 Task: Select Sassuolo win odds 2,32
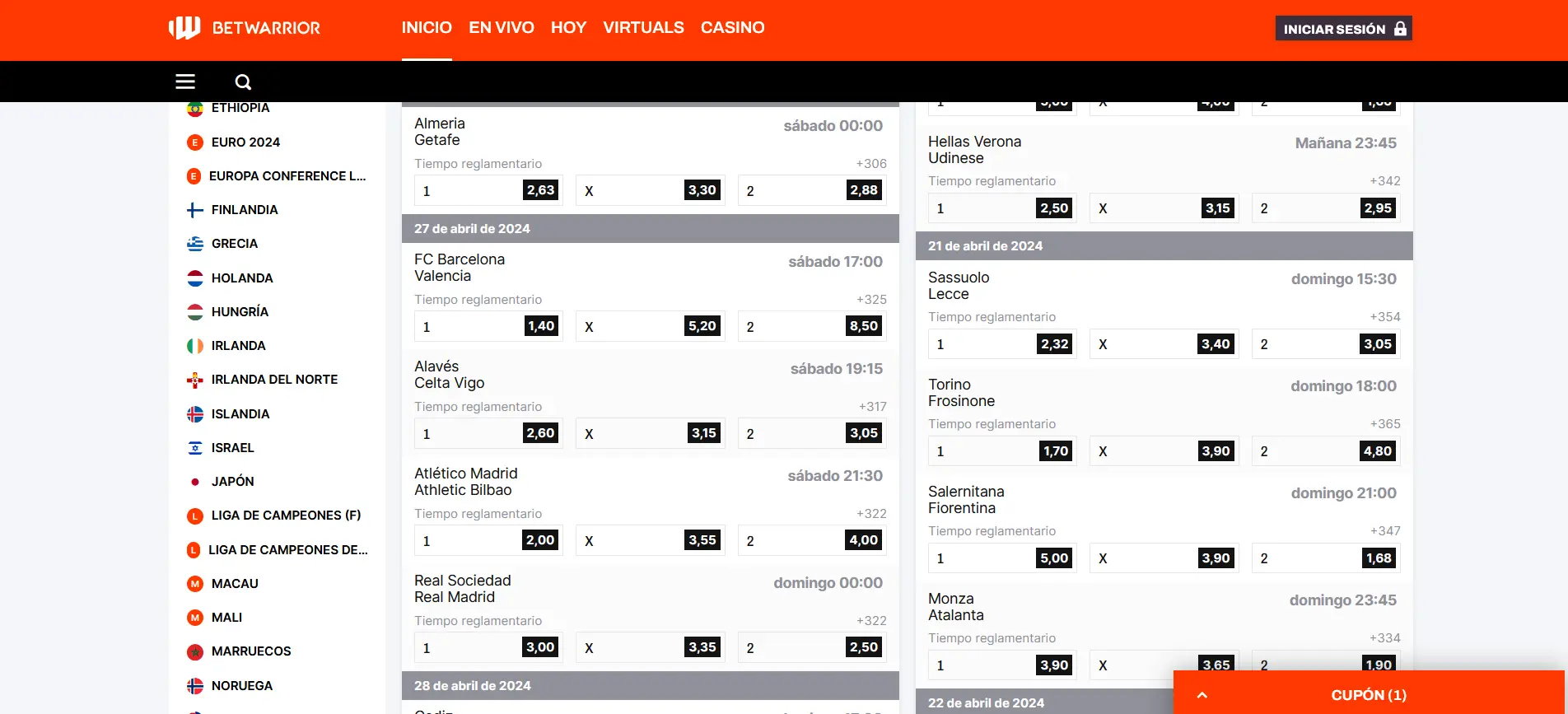tap(1003, 344)
